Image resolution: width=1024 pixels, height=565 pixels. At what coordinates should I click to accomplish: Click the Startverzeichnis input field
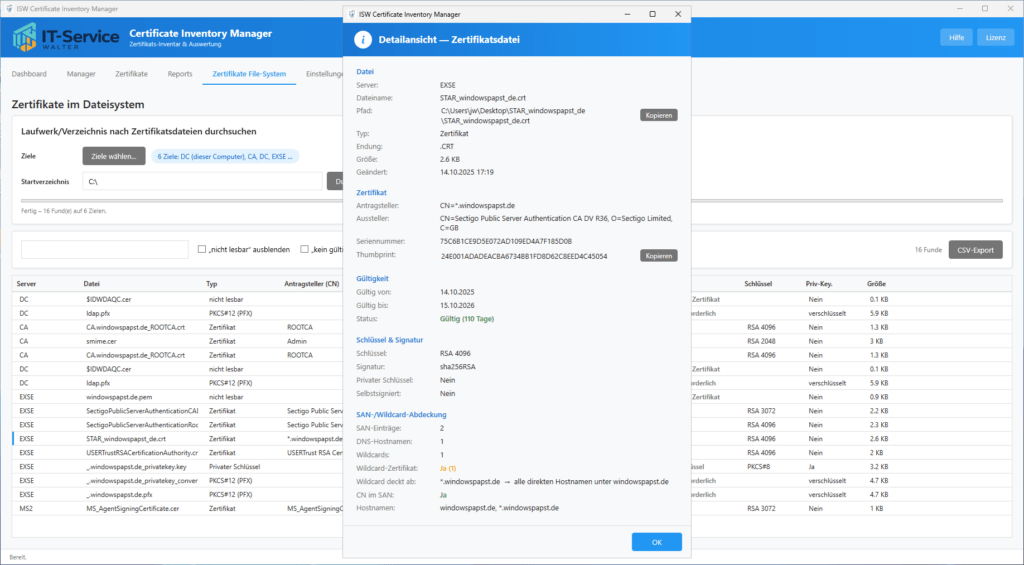pos(202,182)
